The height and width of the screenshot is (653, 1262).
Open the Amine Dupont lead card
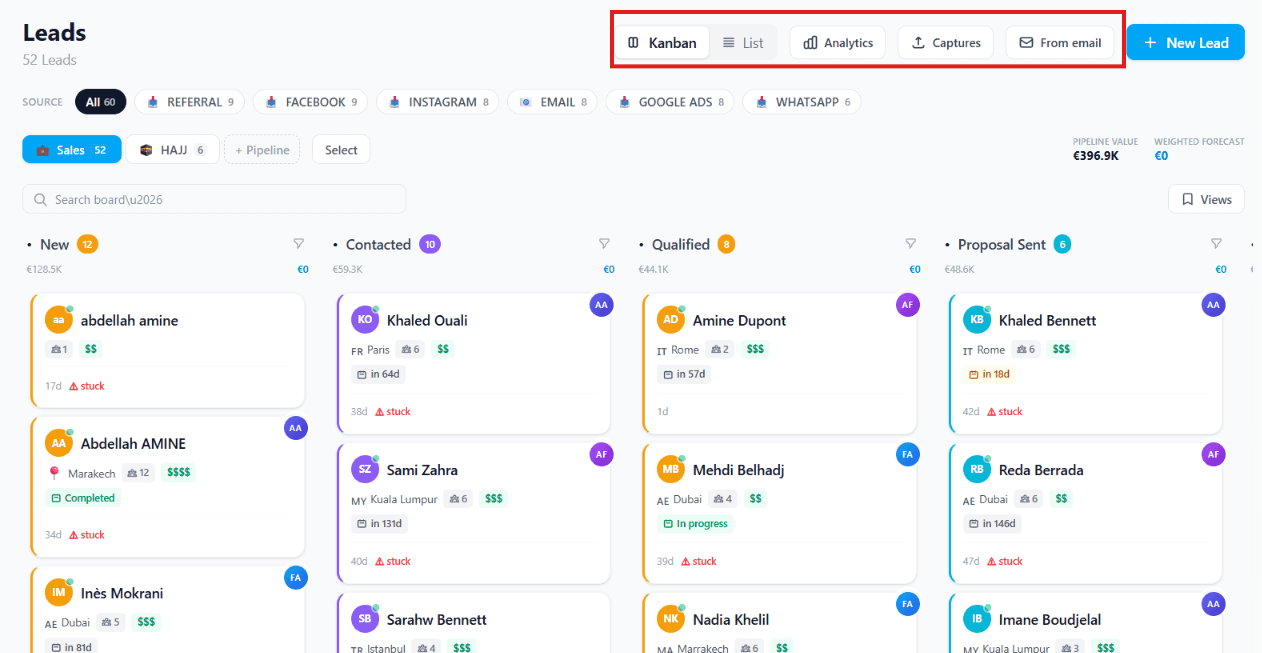(779, 363)
